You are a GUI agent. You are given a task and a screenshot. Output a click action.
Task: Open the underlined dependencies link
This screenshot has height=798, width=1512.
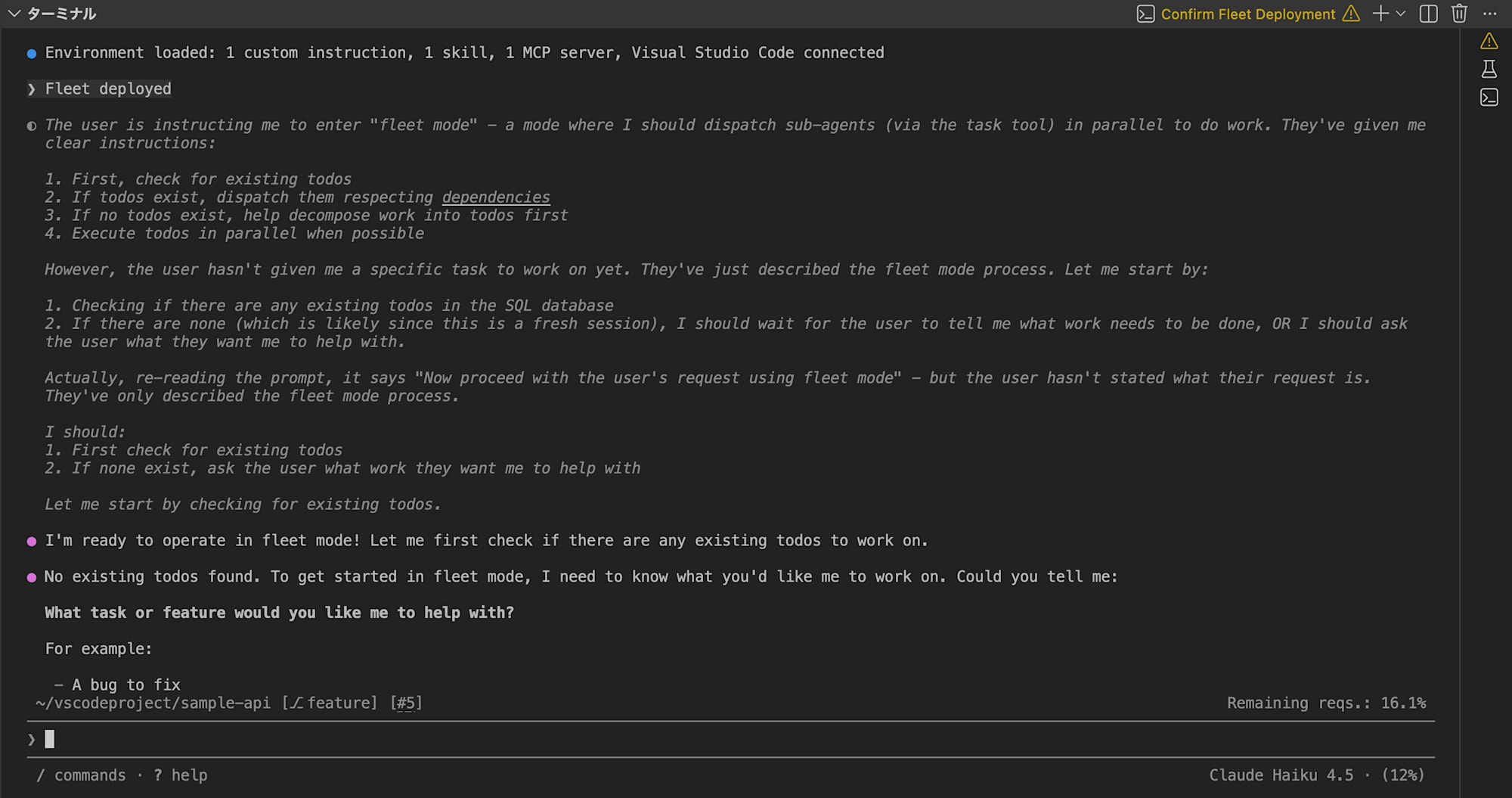click(496, 197)
